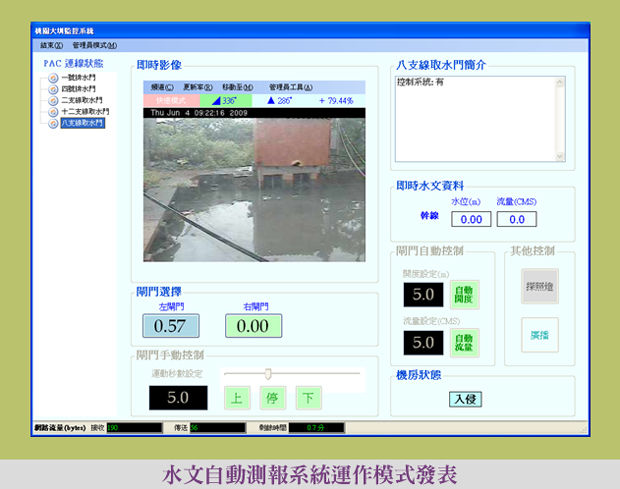This screenshot has width=620, height=489.
Task: Toggle the 快速模式 pink indicator
Action: coord(173,101)
